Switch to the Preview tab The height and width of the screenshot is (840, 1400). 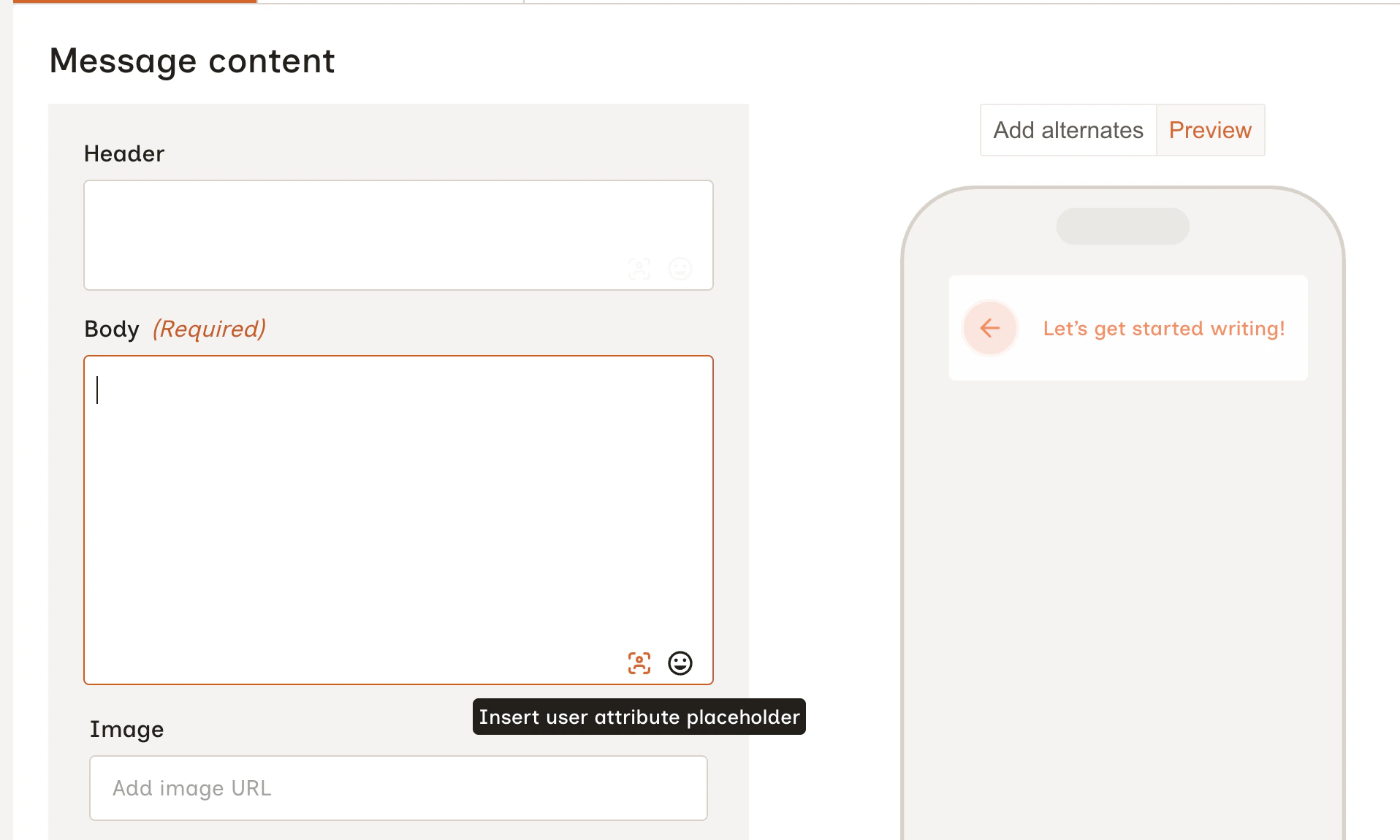[x=1209, y=129]
